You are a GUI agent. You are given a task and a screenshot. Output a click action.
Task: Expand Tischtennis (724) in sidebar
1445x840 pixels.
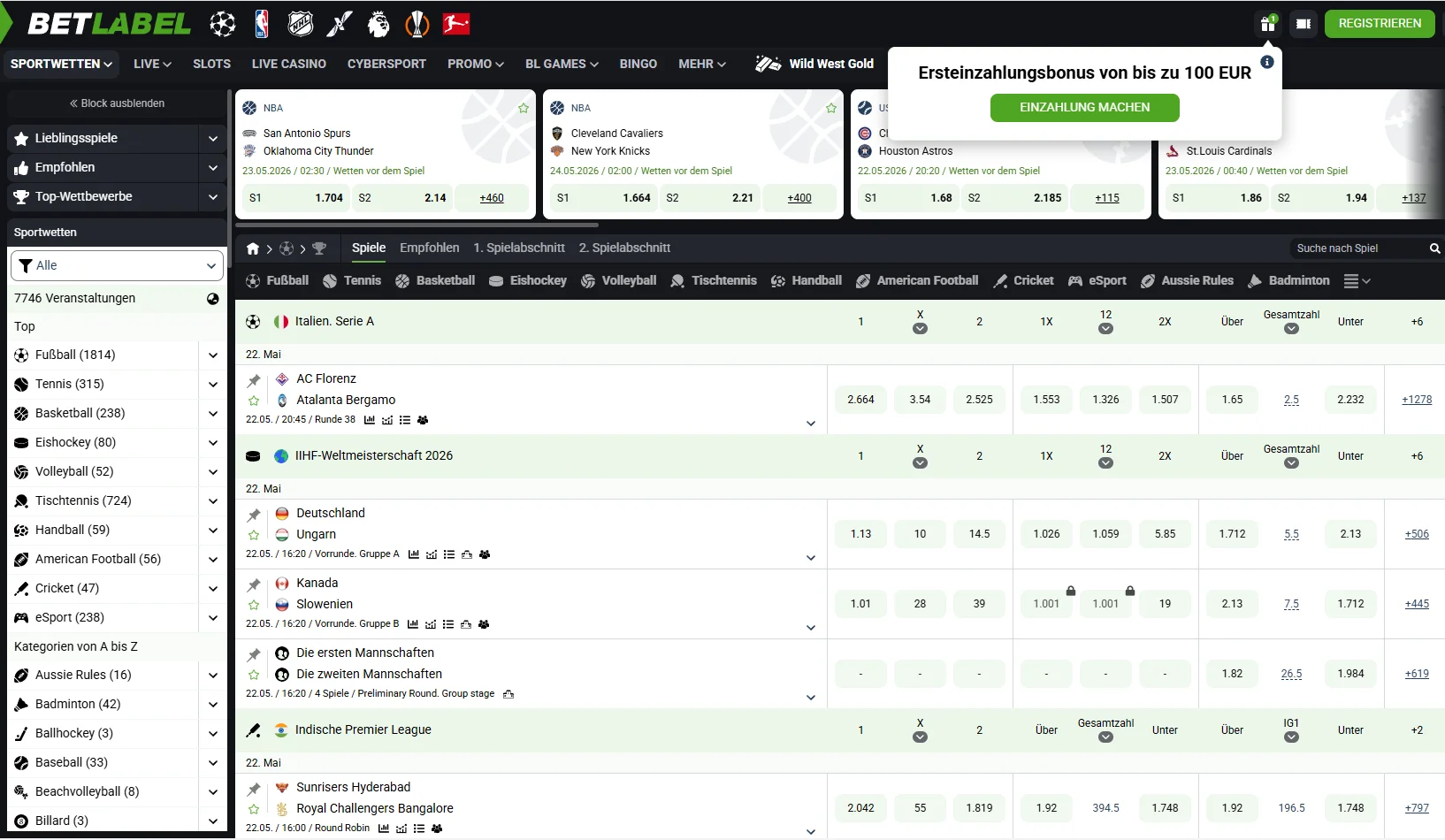coord(212,501)
